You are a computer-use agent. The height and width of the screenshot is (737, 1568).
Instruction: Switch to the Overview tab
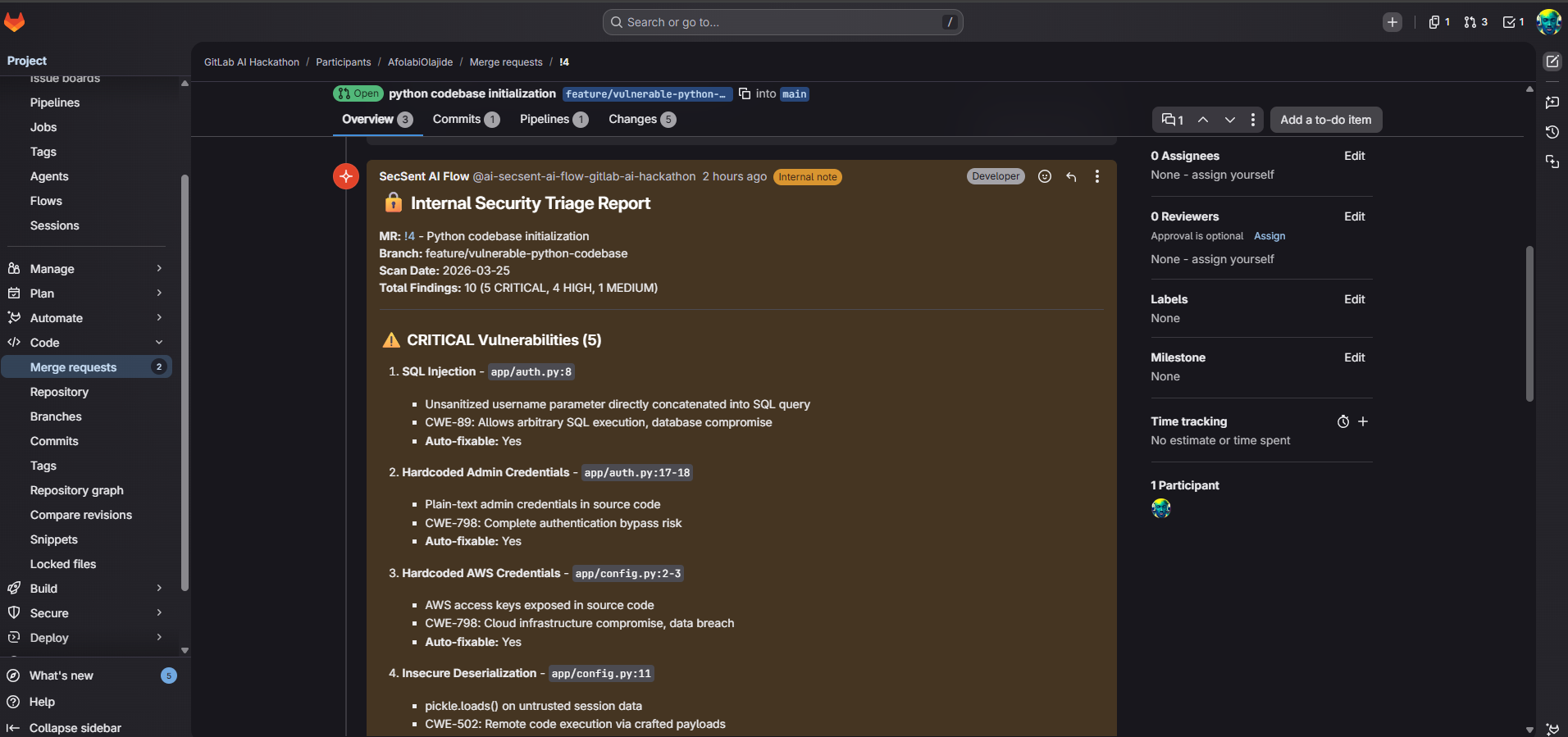pyautogui.click(x=377, y=120)
